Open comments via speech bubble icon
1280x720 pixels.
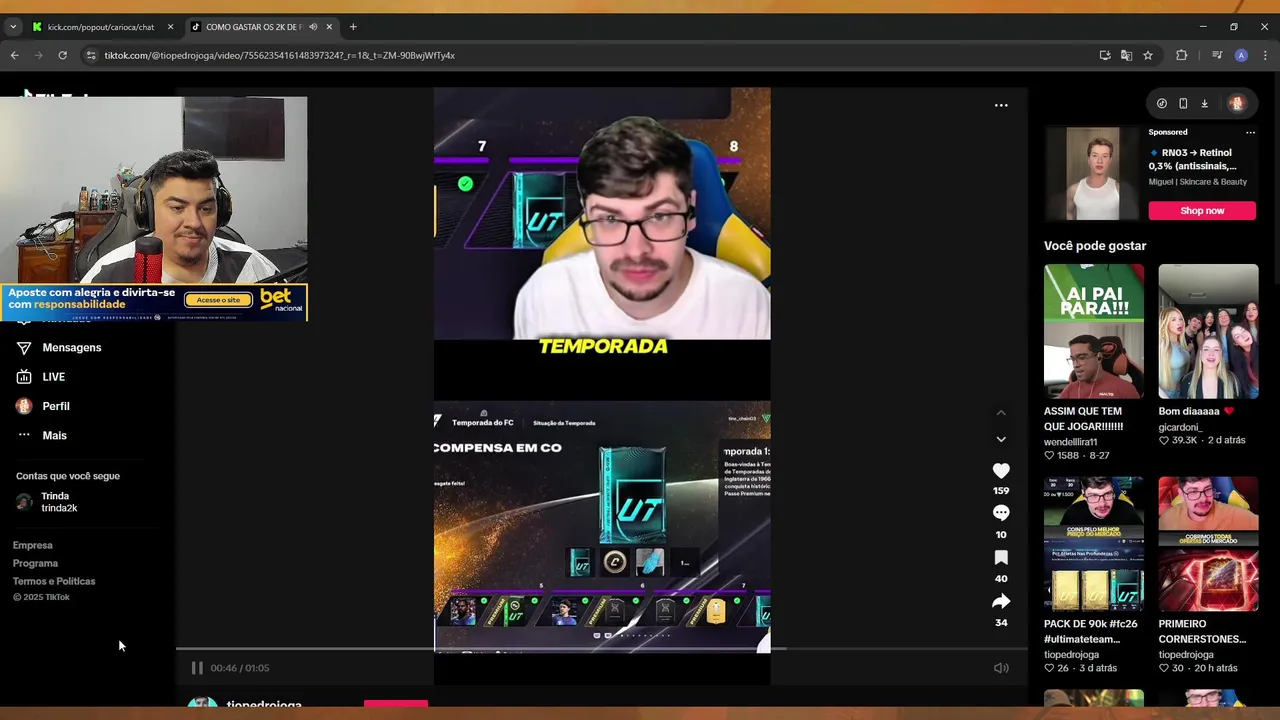1001,512
